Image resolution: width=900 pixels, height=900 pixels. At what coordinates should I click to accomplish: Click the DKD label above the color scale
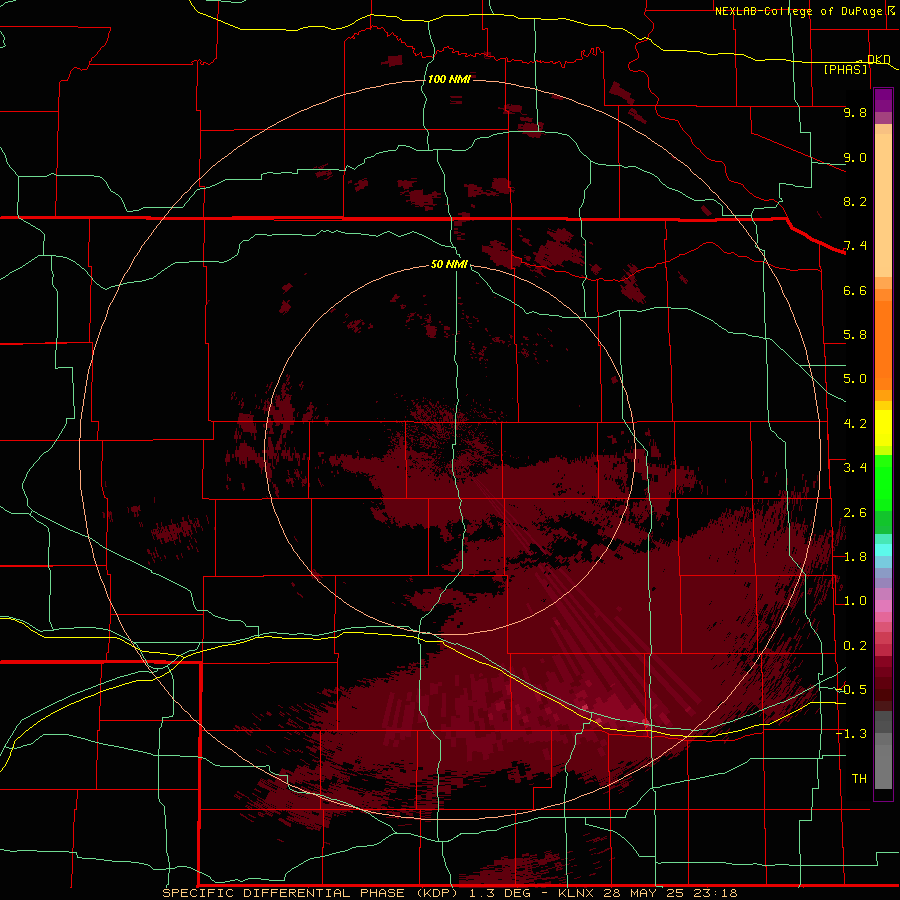click(878, 59)
